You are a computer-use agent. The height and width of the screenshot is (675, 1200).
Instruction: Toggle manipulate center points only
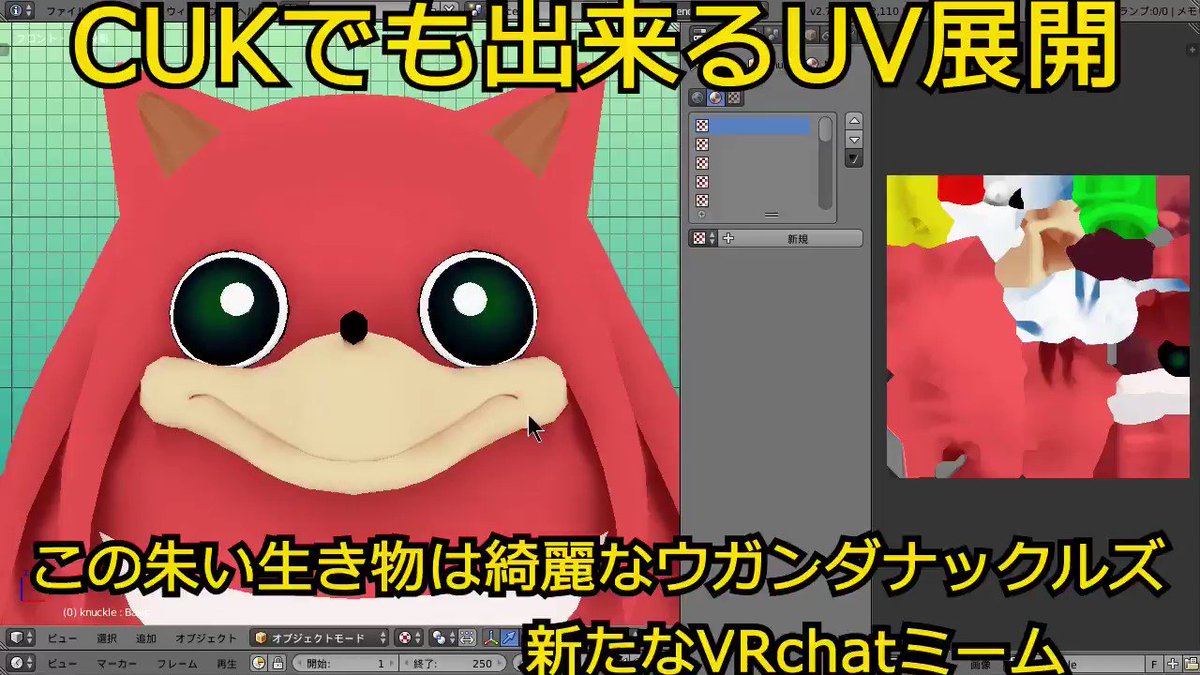coord(468,638)
